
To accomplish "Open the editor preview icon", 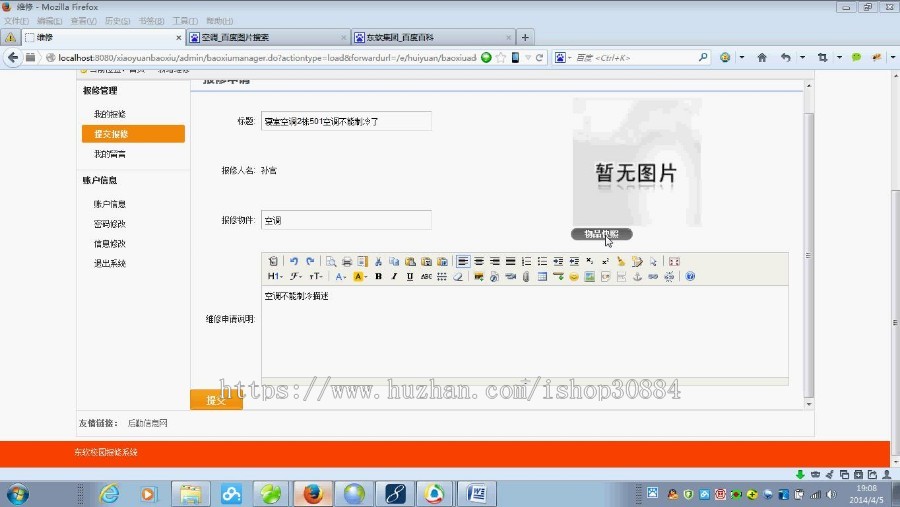I will [331, 261].
